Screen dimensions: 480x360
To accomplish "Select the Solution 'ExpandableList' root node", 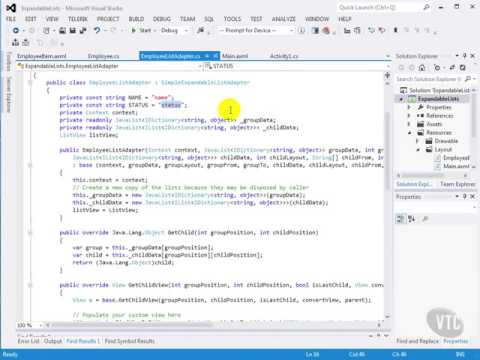I will [437, 90].
